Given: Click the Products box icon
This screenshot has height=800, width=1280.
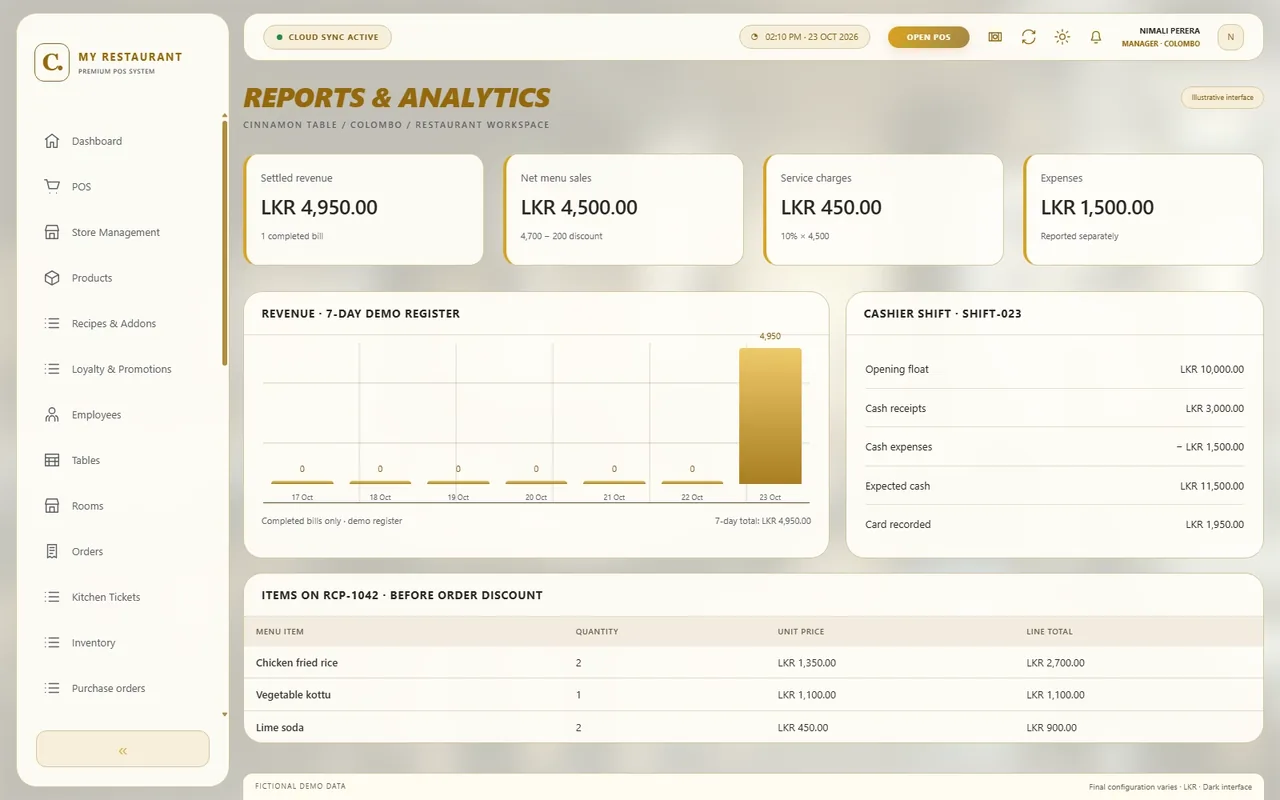Looking at the screenshot, I should tap(52, 278).
